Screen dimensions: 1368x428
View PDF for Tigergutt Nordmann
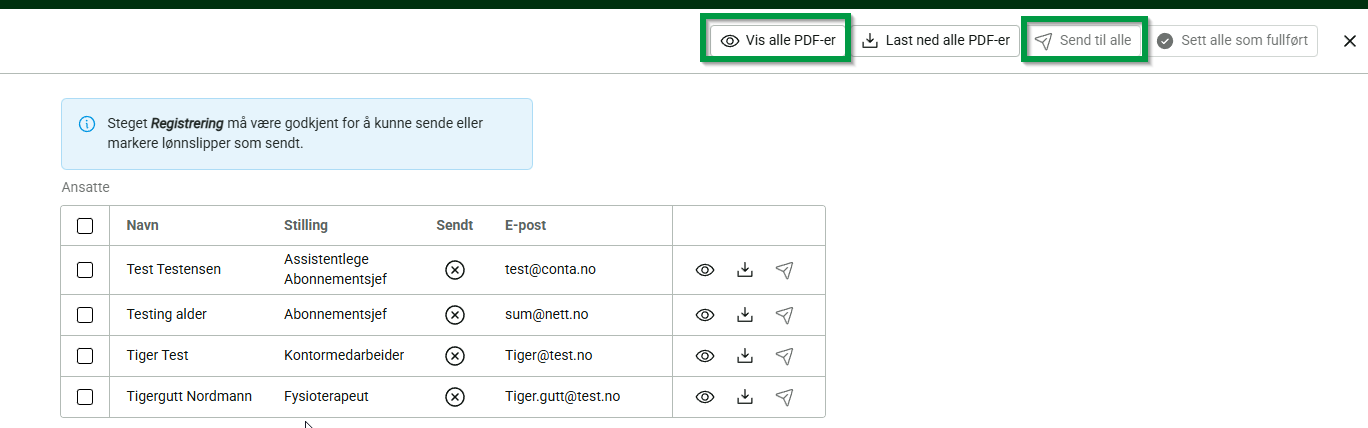tap(705, 397)
